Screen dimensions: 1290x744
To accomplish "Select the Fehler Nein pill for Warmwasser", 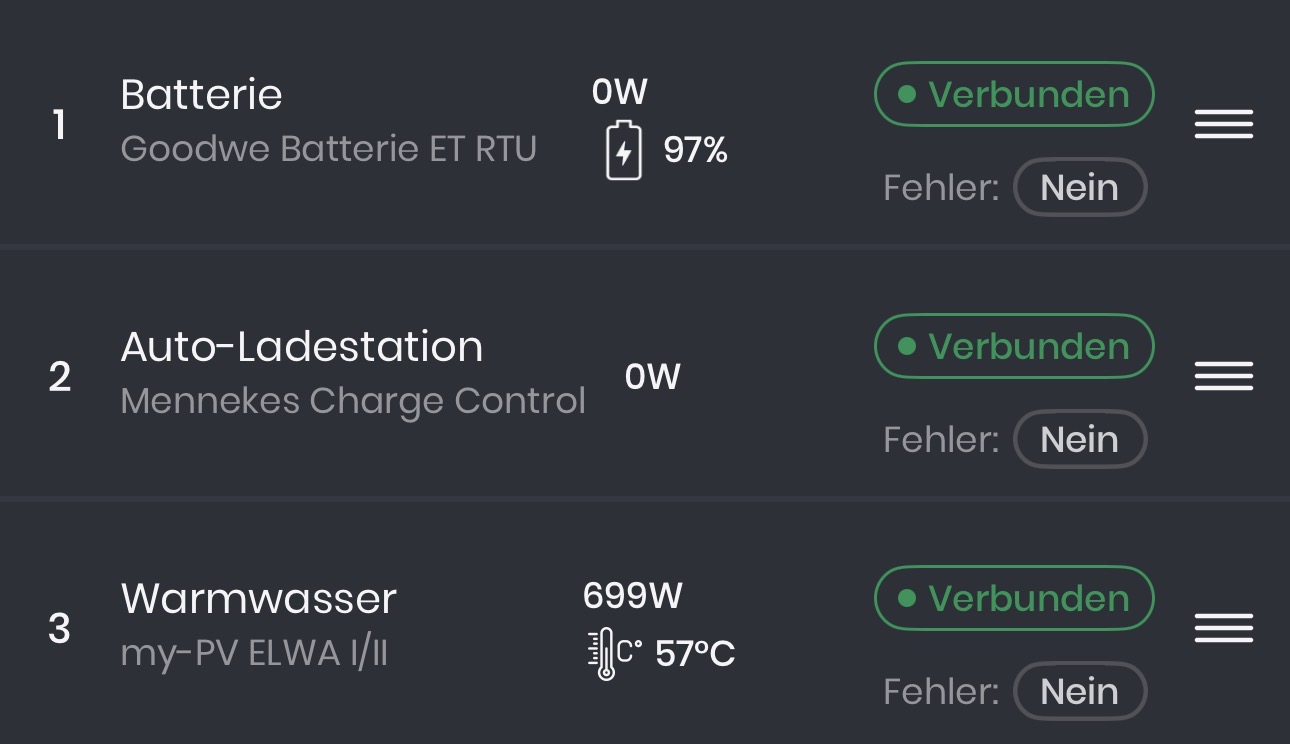I will pos(1080,691).
